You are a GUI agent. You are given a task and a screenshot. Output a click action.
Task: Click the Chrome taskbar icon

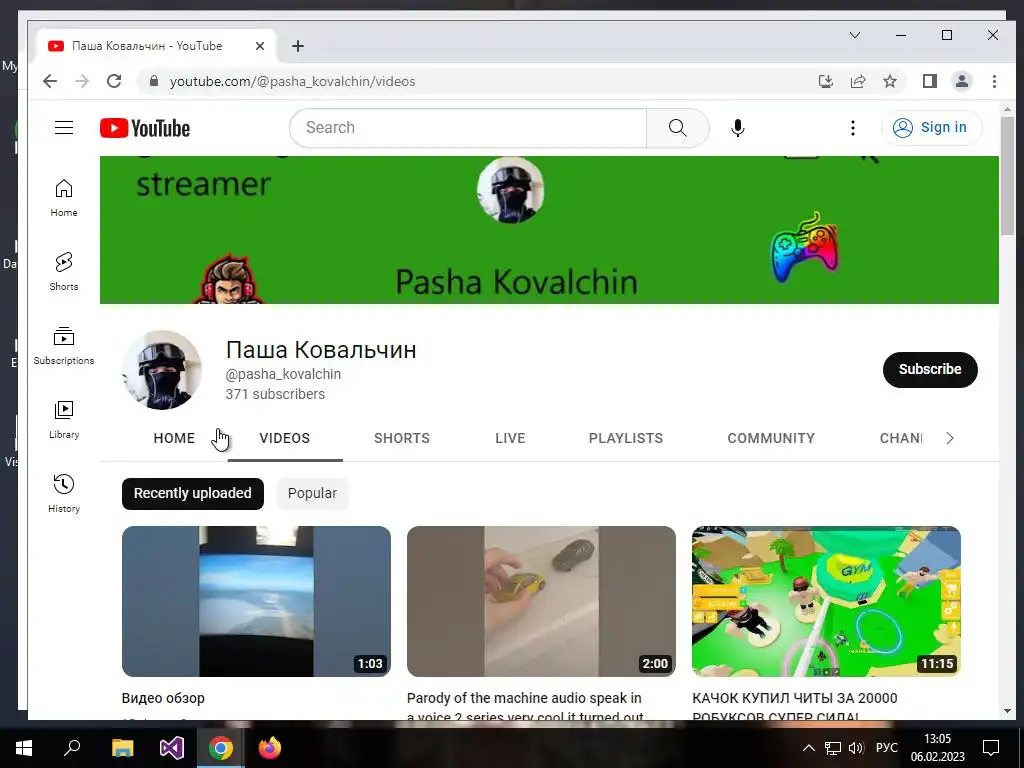[x=221, y=748]
